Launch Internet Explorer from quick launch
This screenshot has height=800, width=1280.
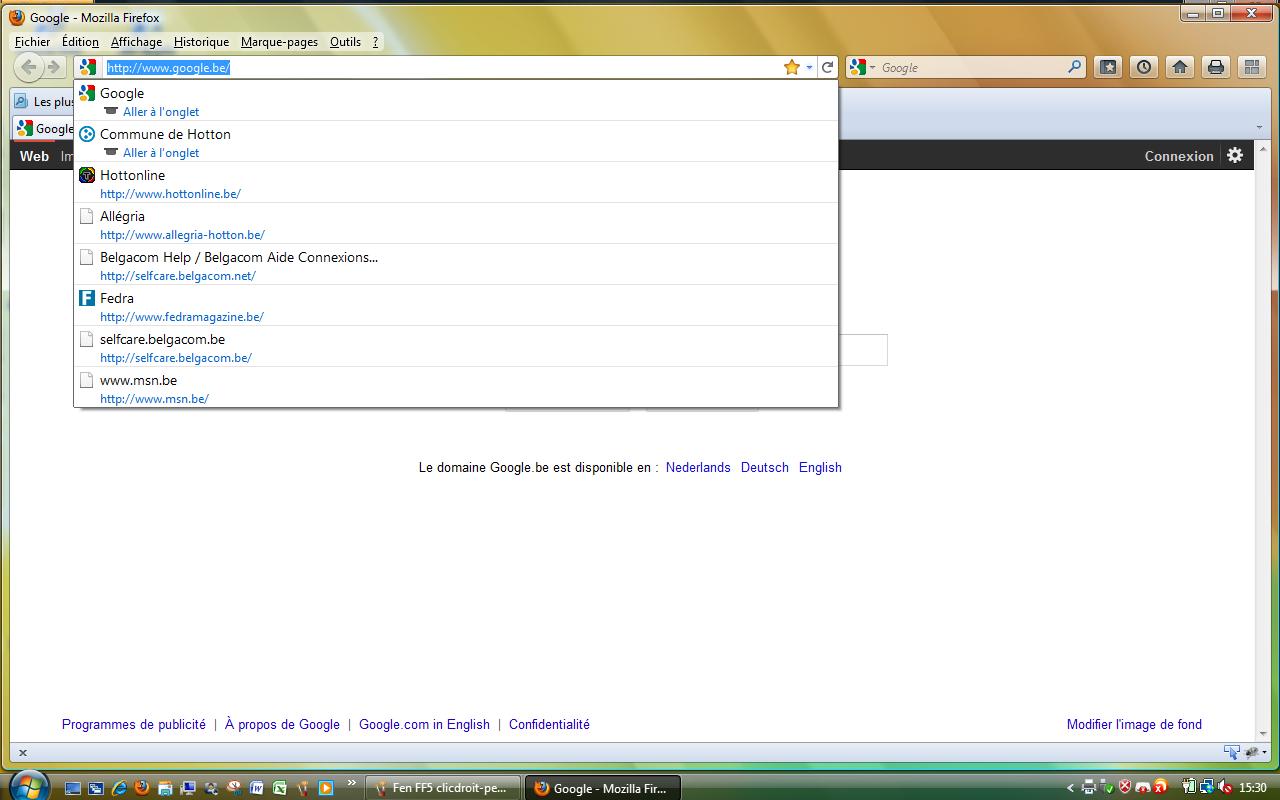coord(118,788)
